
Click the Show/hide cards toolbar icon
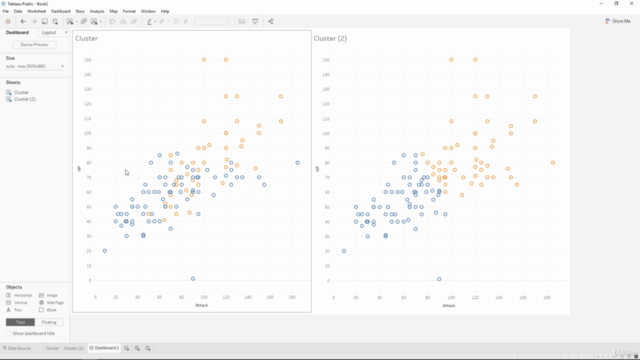pos(242,21)
